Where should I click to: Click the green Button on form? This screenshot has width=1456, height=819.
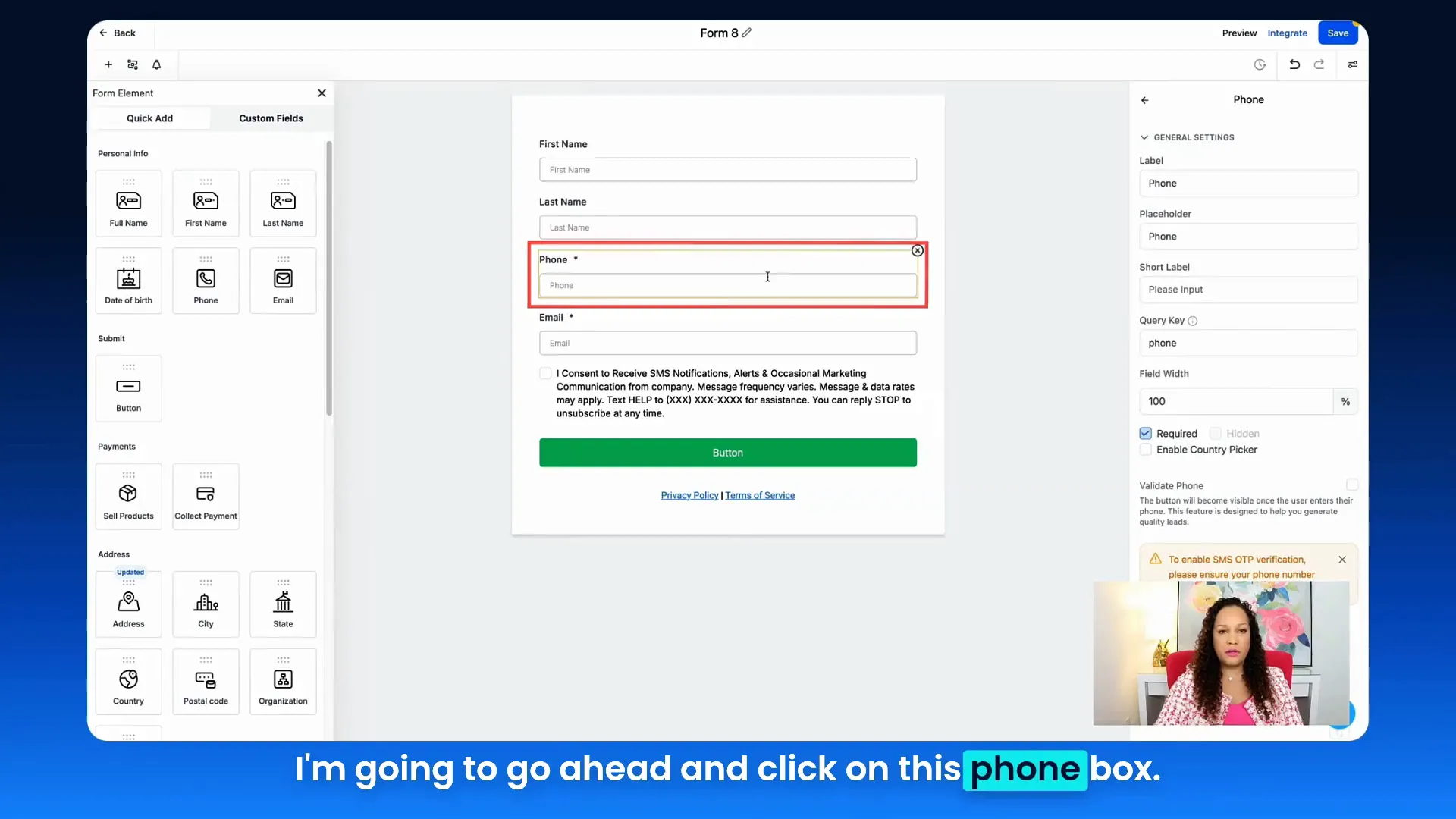click(x=727, y=453)
